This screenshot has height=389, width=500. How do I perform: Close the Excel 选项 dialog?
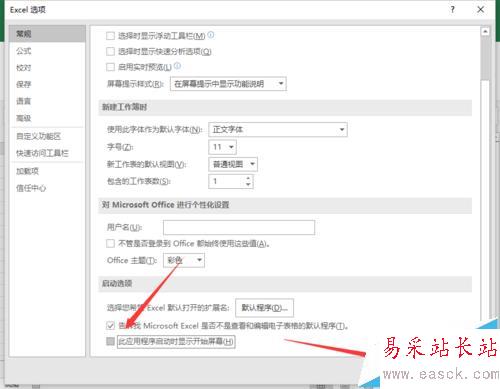coord(481,10)
